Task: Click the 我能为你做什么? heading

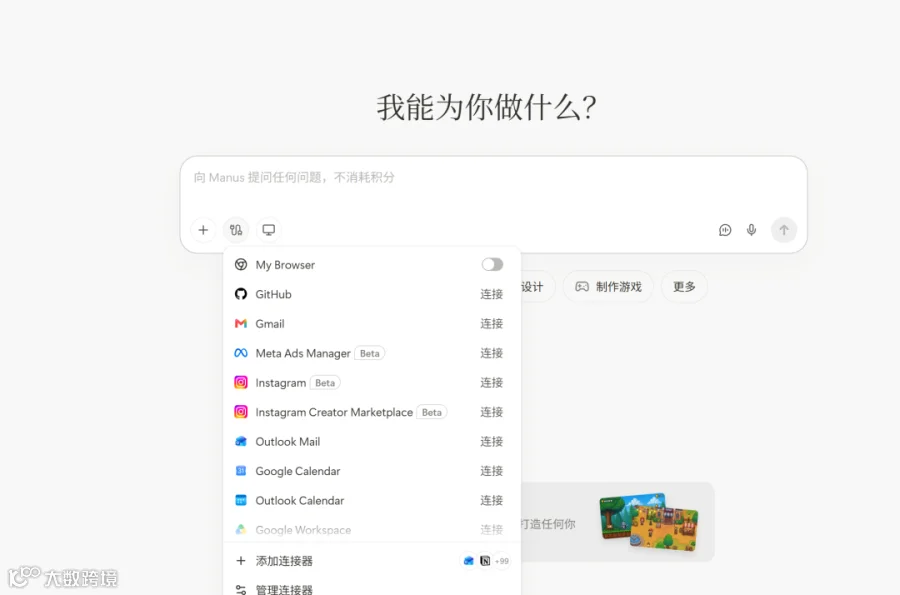Action: point(487,107)
